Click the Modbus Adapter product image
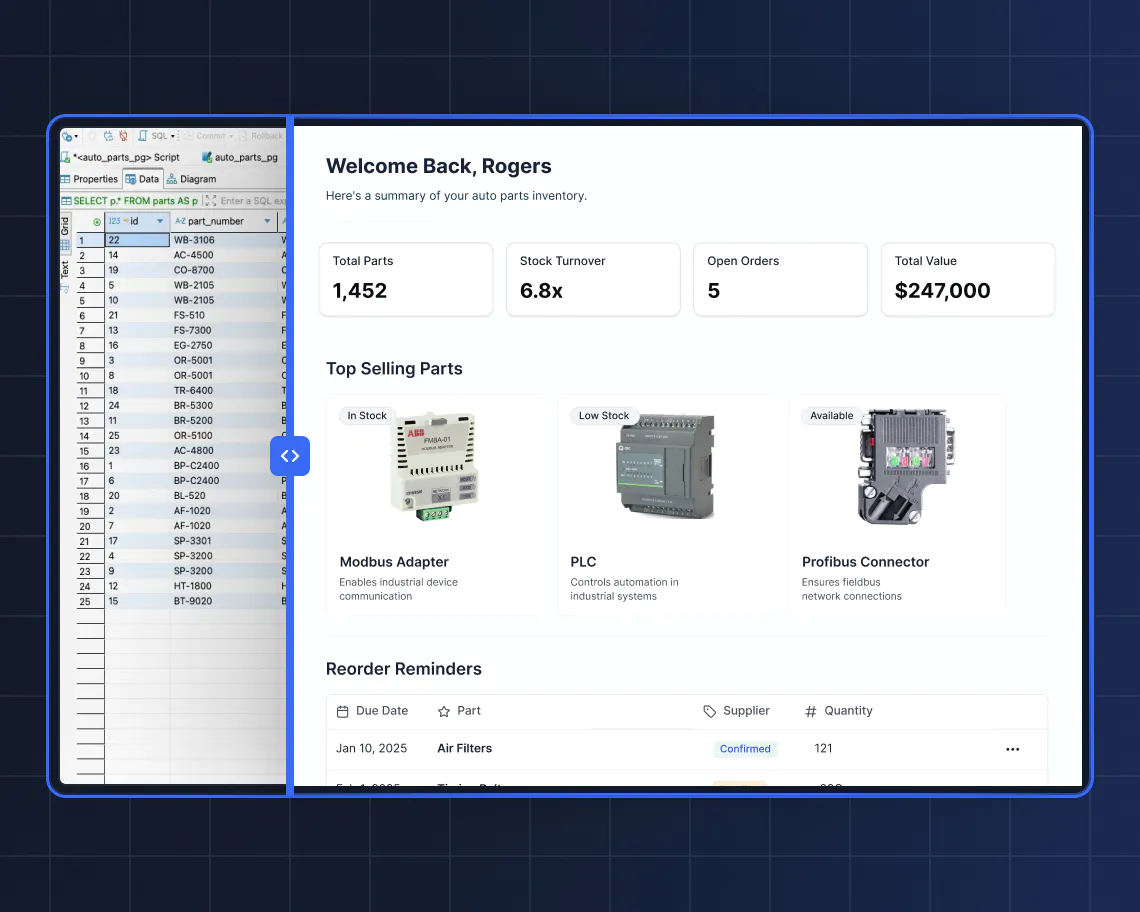The width and height of the screenshot is (1140, 912). (x=435, y=466)
